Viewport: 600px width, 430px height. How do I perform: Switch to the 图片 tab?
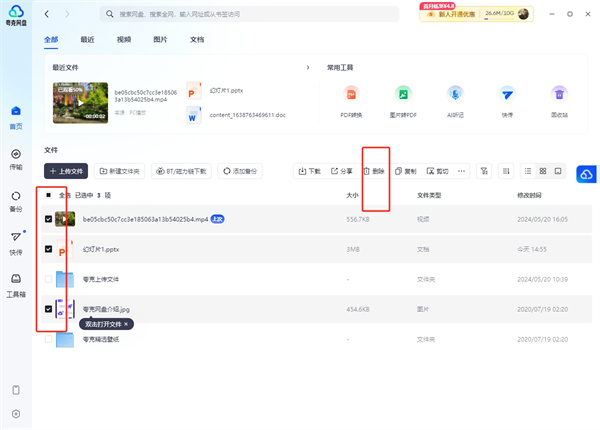tap(160, 39)
